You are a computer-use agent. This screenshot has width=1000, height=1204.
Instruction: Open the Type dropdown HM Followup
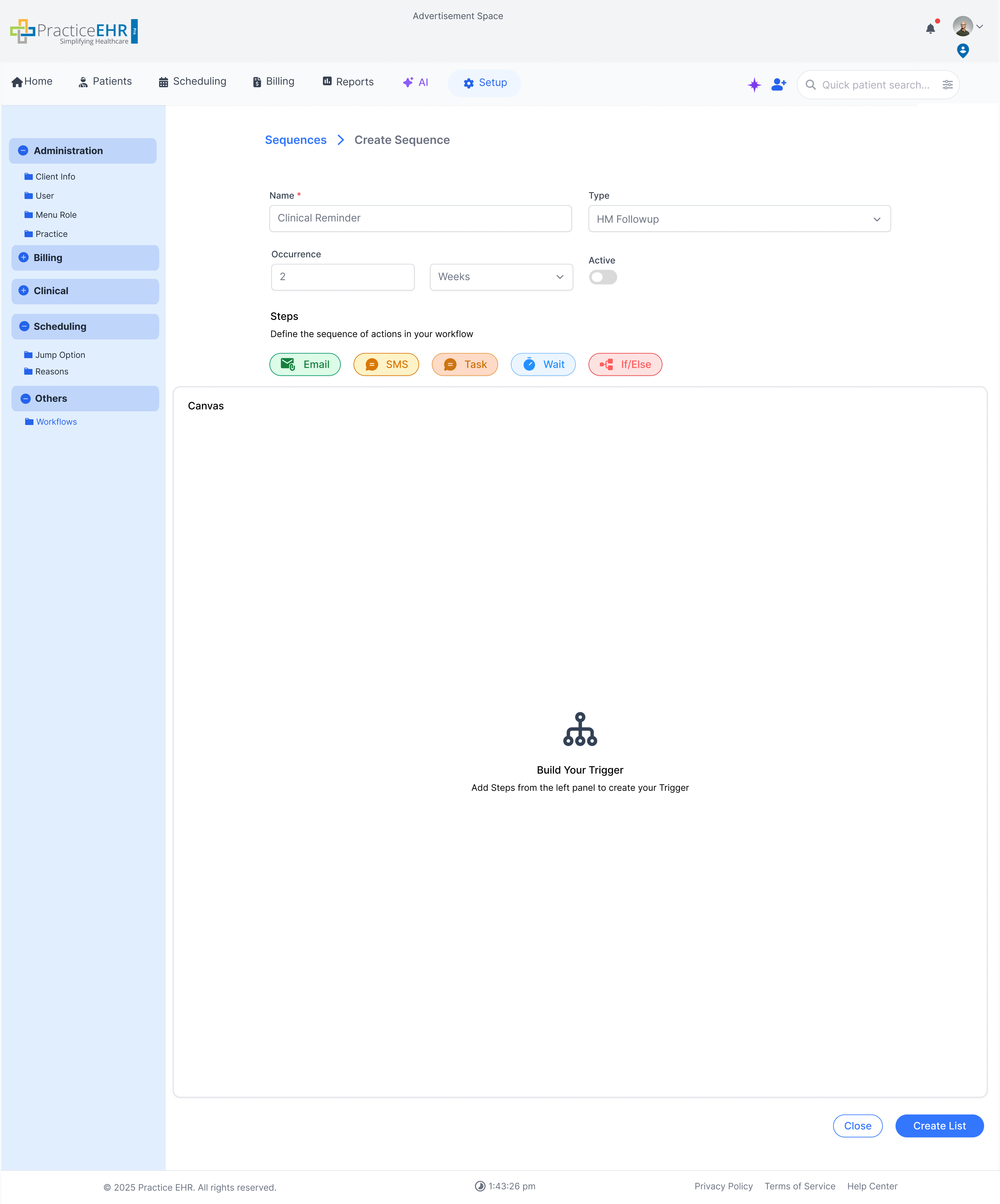pos(739,219)
